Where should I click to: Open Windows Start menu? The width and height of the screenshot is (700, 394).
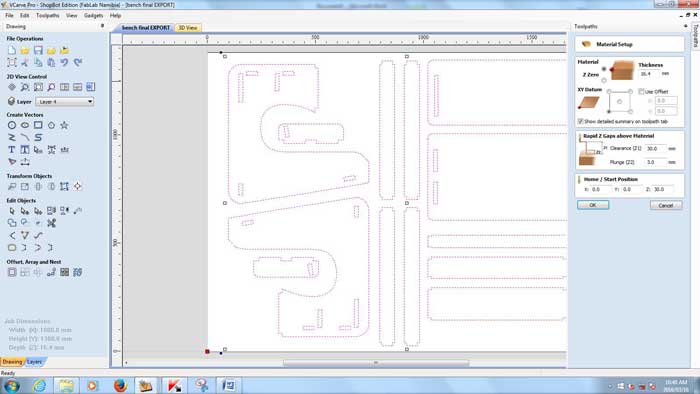click(11, 385)
